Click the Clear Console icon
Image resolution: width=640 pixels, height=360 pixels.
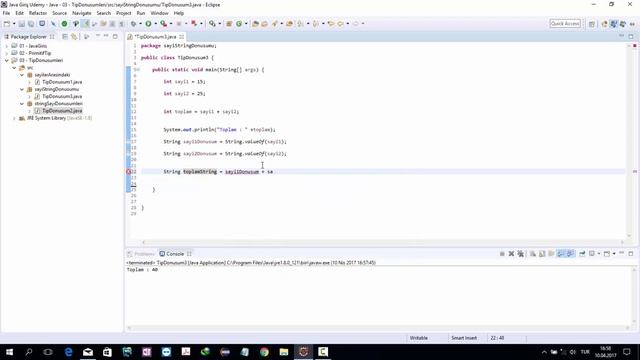click(x=533, y=254)
